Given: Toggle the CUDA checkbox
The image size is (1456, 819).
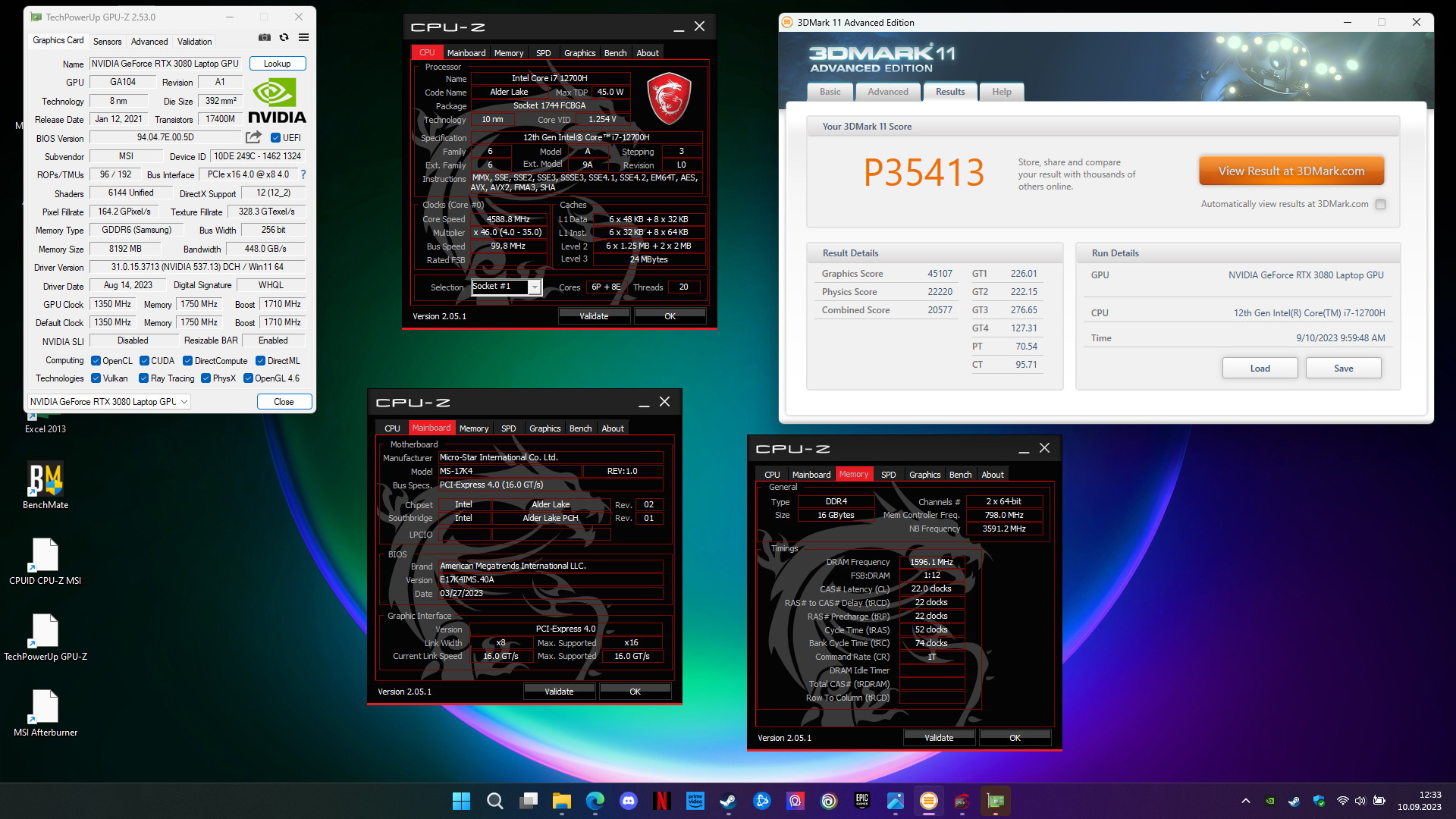Looking at the screenshot, I should (144, 361).
